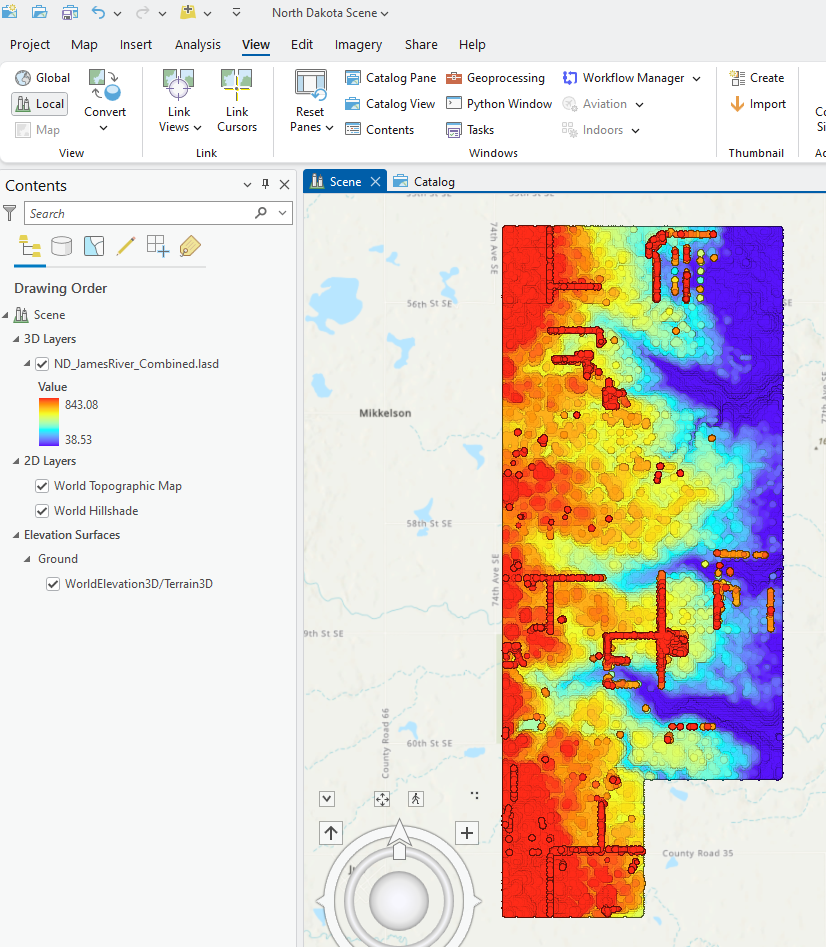Open the Tasks pane
The width and height of the screenshot is (826, 947).
coord(470,130)
